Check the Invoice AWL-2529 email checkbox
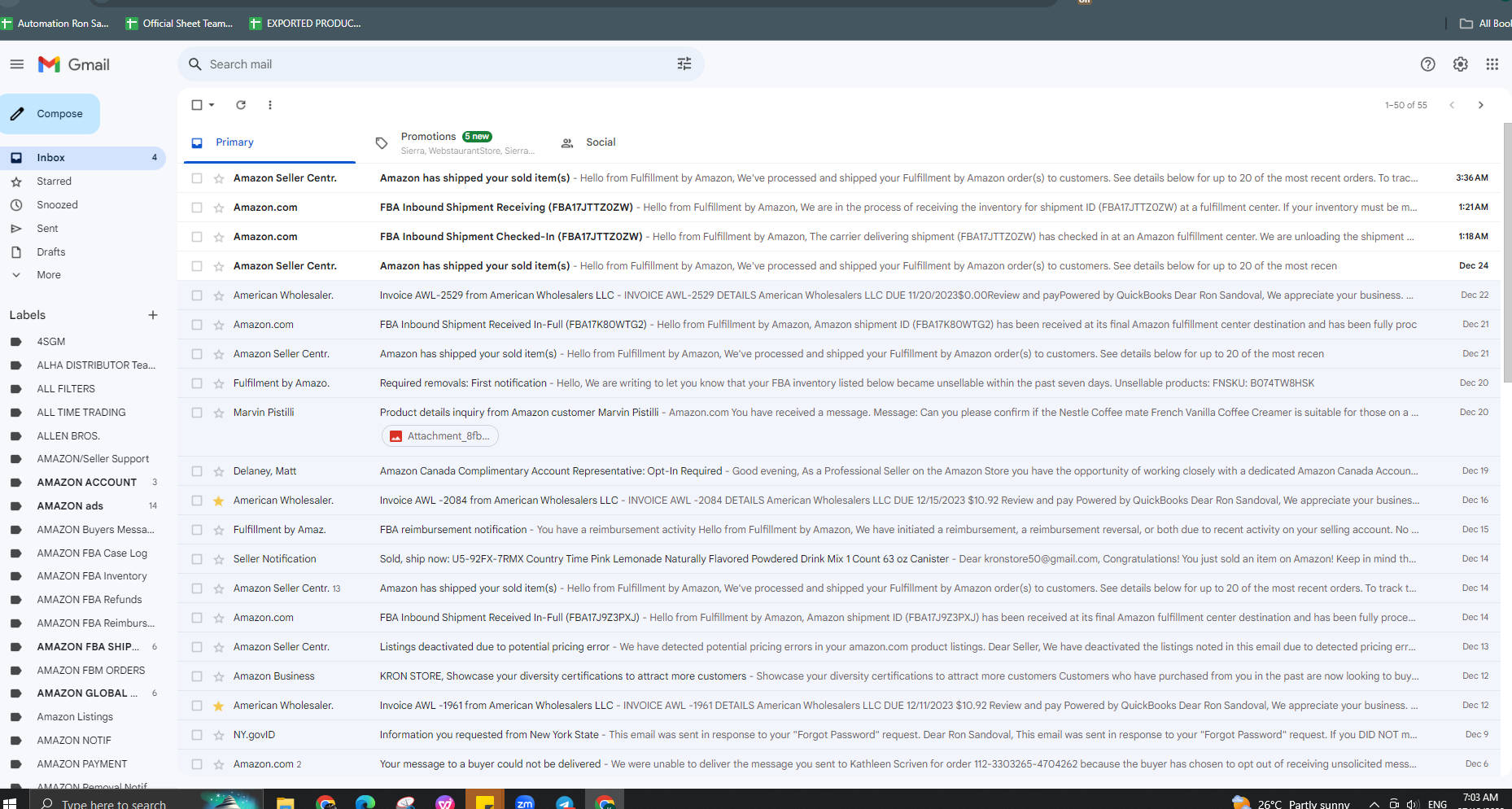 pyautogui.click(x=197, y=295)
